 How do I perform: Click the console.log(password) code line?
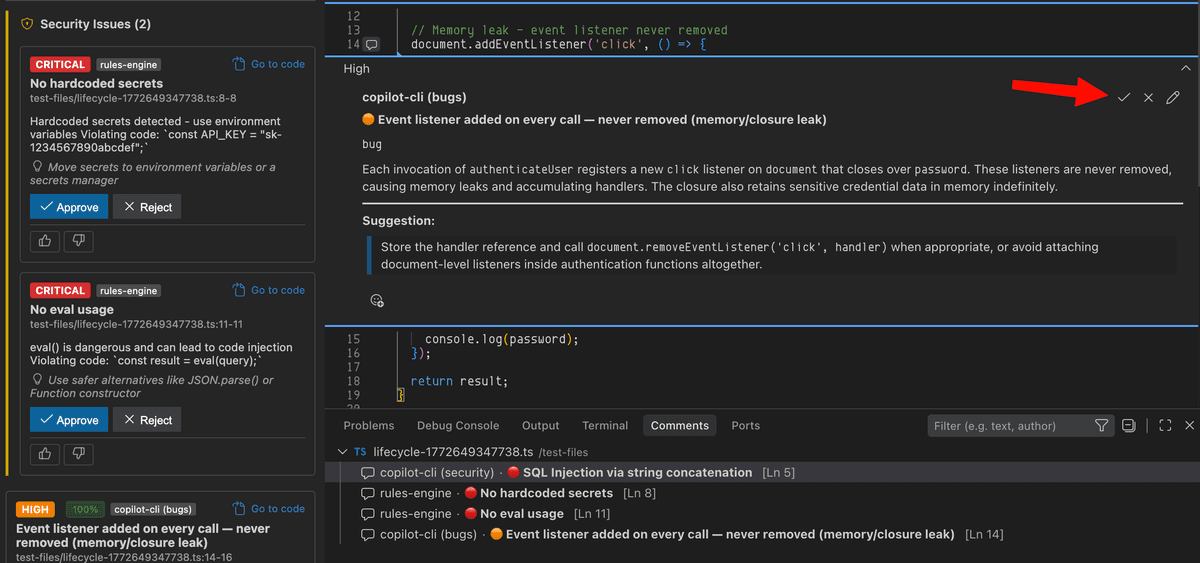click(502, 339)
